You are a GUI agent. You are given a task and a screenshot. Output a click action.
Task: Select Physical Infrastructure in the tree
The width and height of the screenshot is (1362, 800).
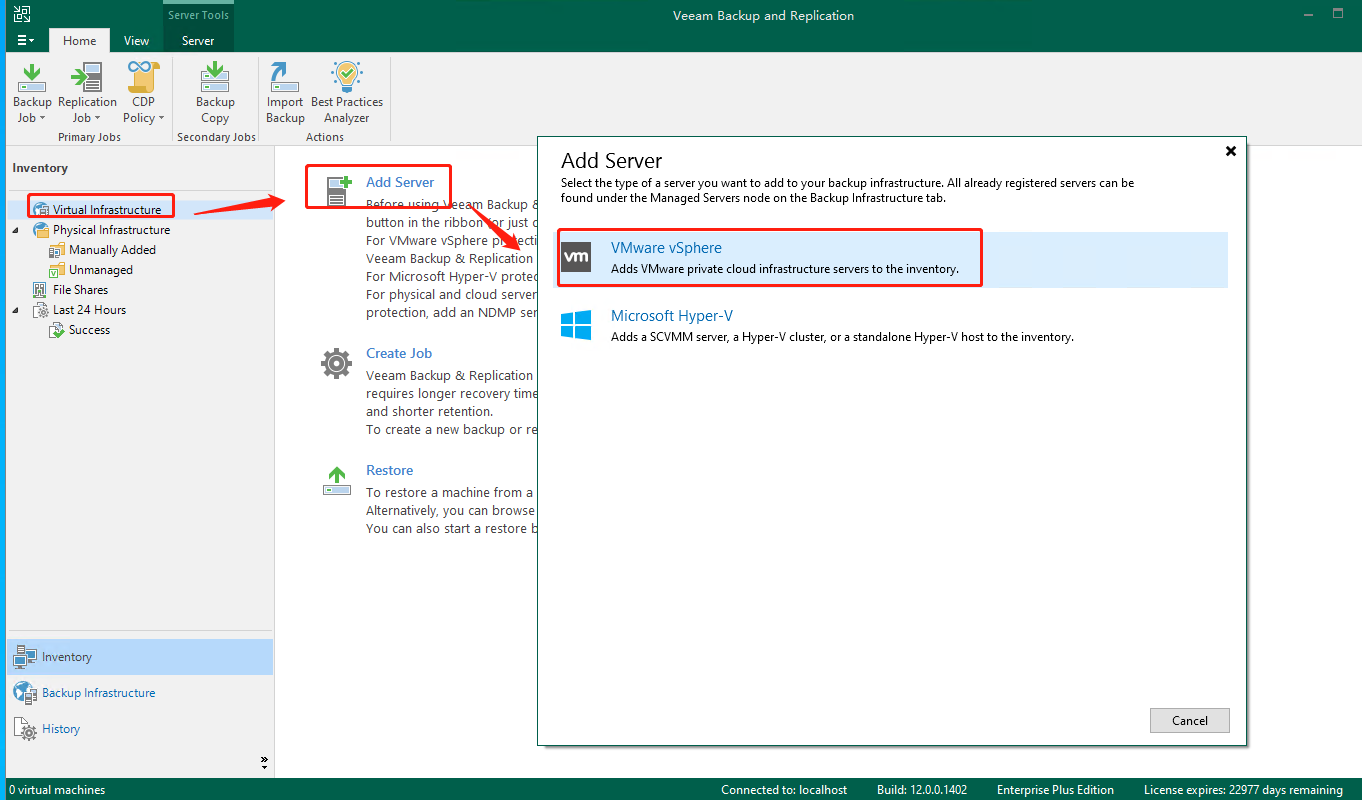point(112,230)
